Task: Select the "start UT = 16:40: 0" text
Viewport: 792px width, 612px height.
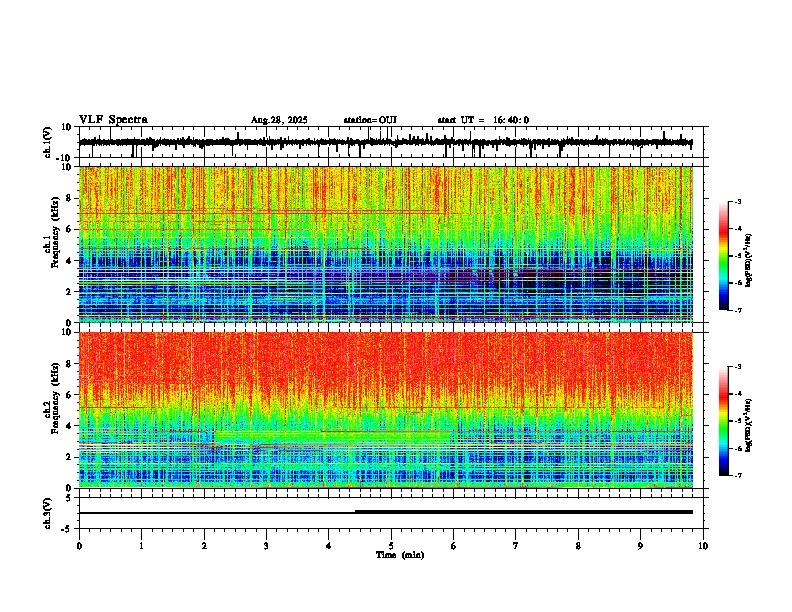Action: tap(483, 120)
